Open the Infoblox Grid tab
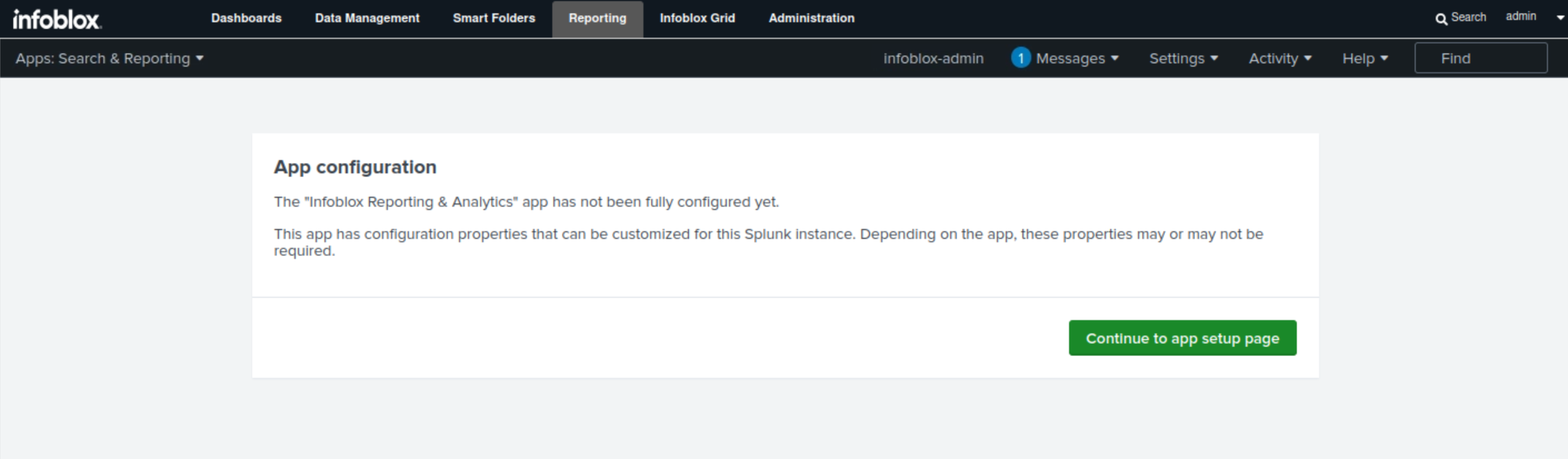This screenshot has width=1568, height=459. (697, 18)
